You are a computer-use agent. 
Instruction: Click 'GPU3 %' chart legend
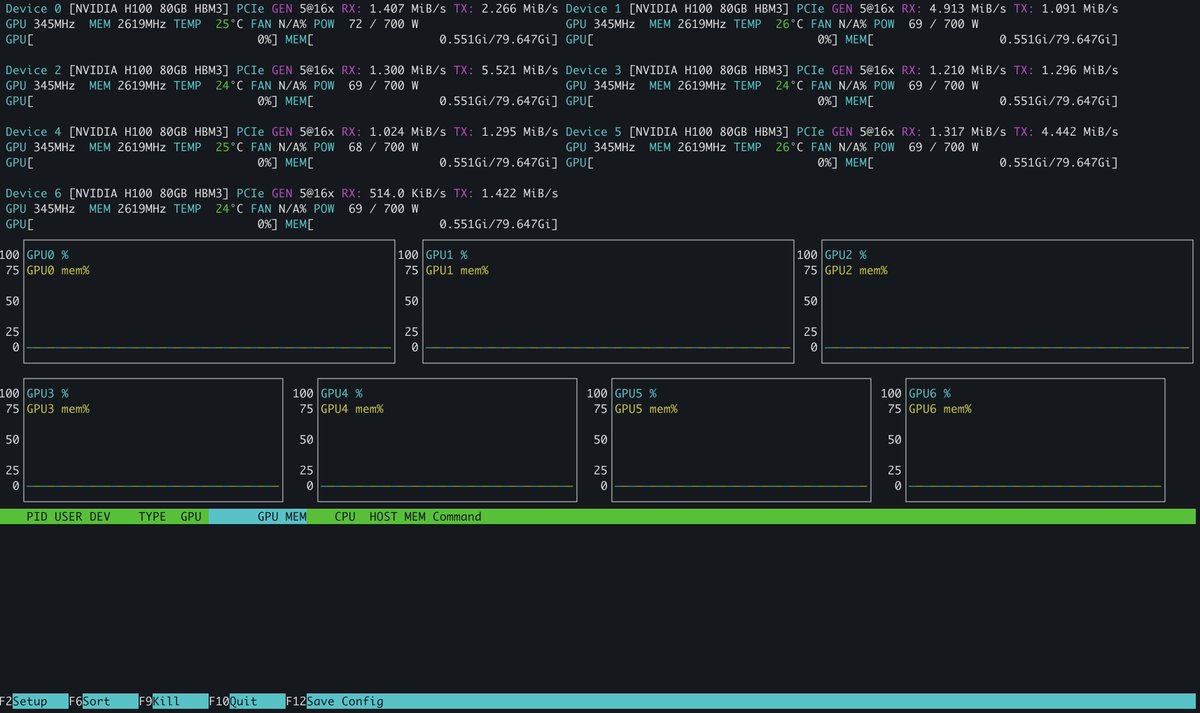(47, 393)
